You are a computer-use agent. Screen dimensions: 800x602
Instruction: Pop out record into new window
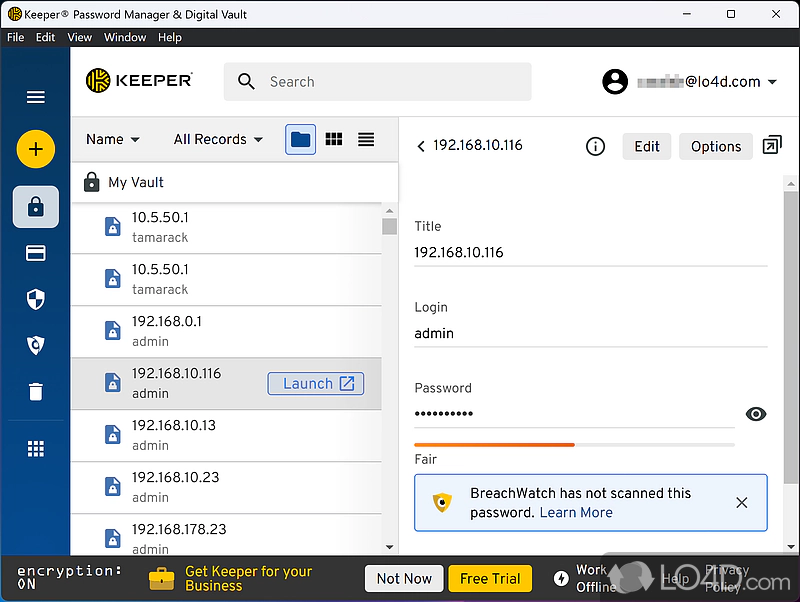tap(771, 146)
